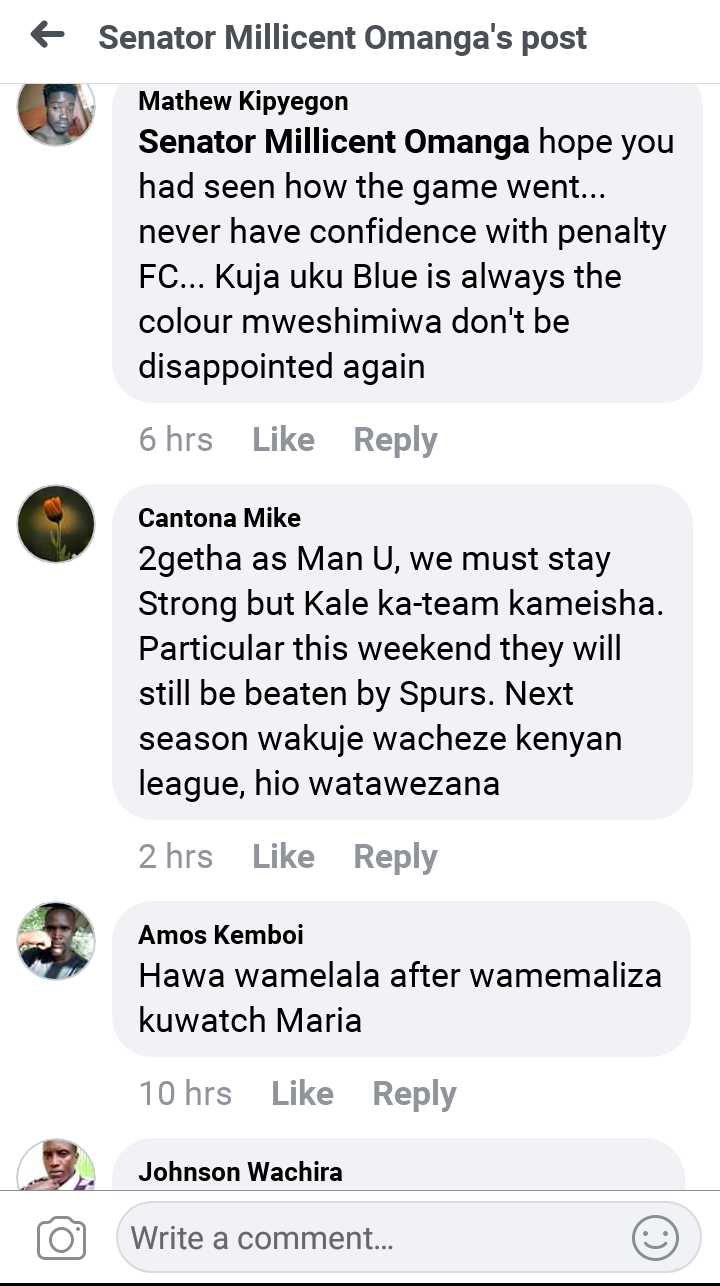Open Mathew Kipyegon's profile picture
Screen dimensions: 720x1286
pyautogui.click(x=56, y=110)
